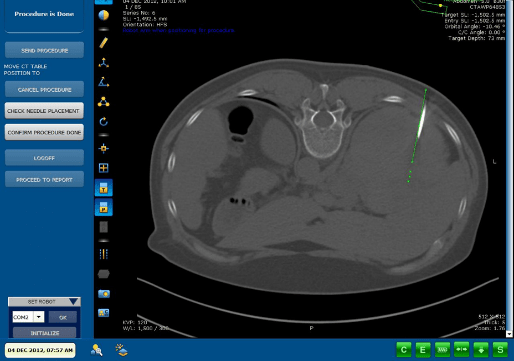Screen dimensions: 514x361
Task: Click the Cancel Procedure button
Action: tap(44, 89)
